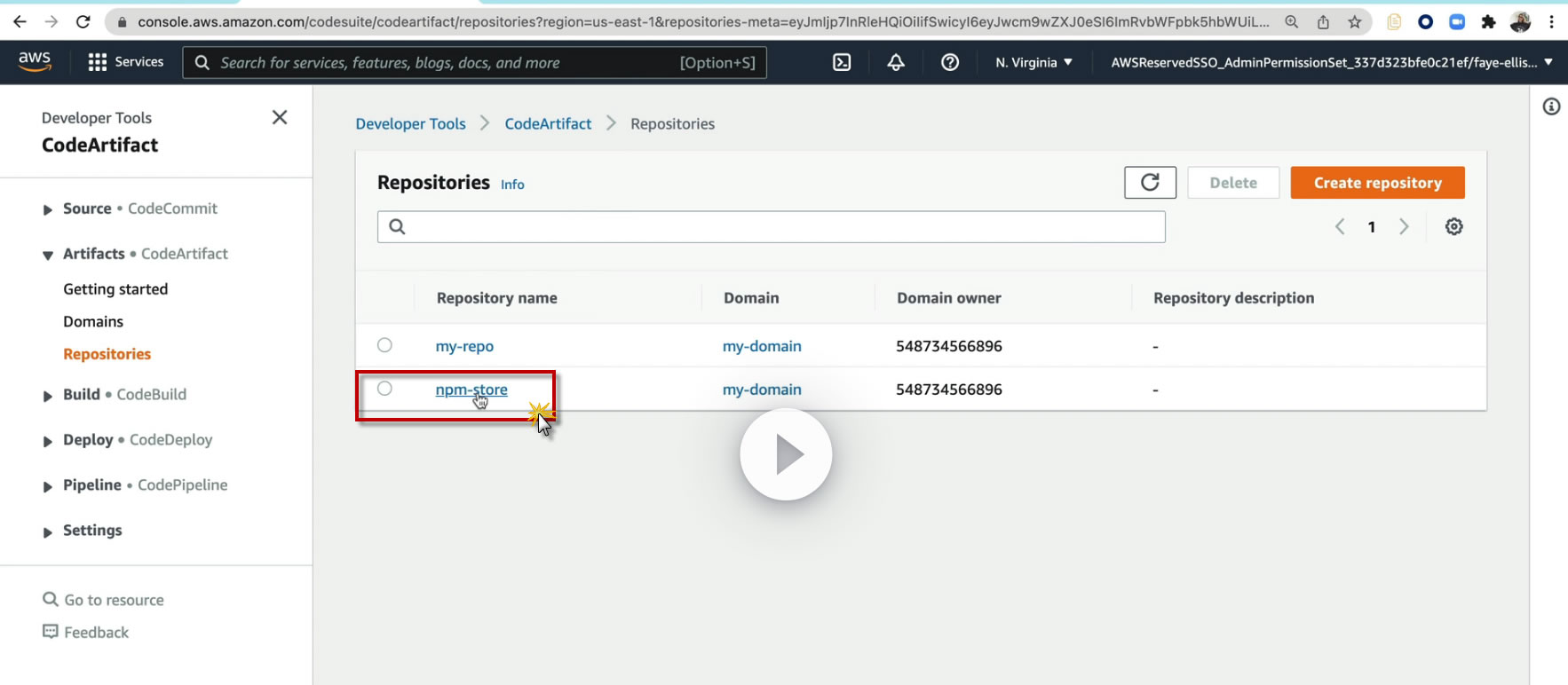Click the Repository name column header
This screenshot has height=685, width=1568.
(x=497, y=298)
